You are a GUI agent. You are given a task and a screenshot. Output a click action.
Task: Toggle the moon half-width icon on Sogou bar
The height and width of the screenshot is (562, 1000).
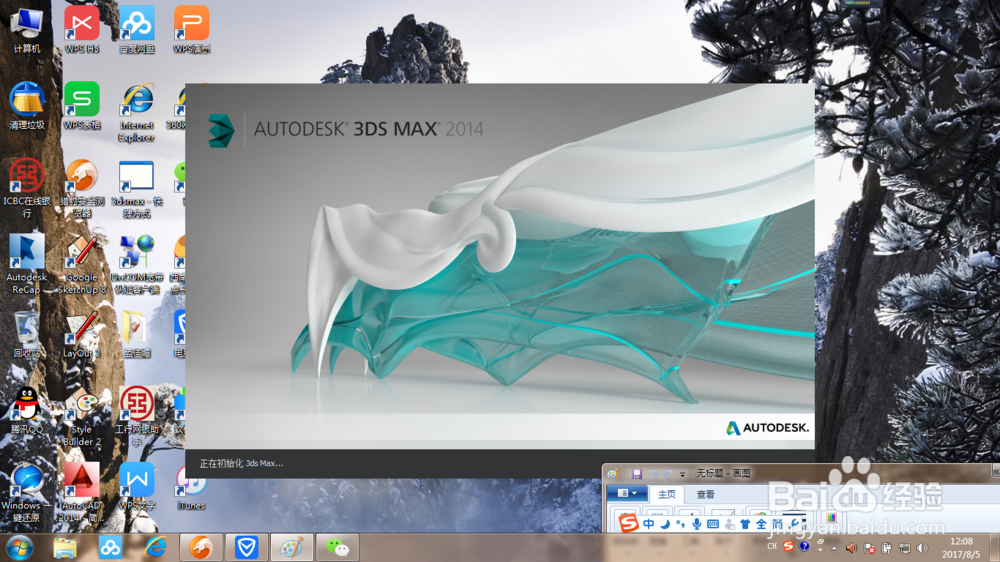tap(665, 524)
